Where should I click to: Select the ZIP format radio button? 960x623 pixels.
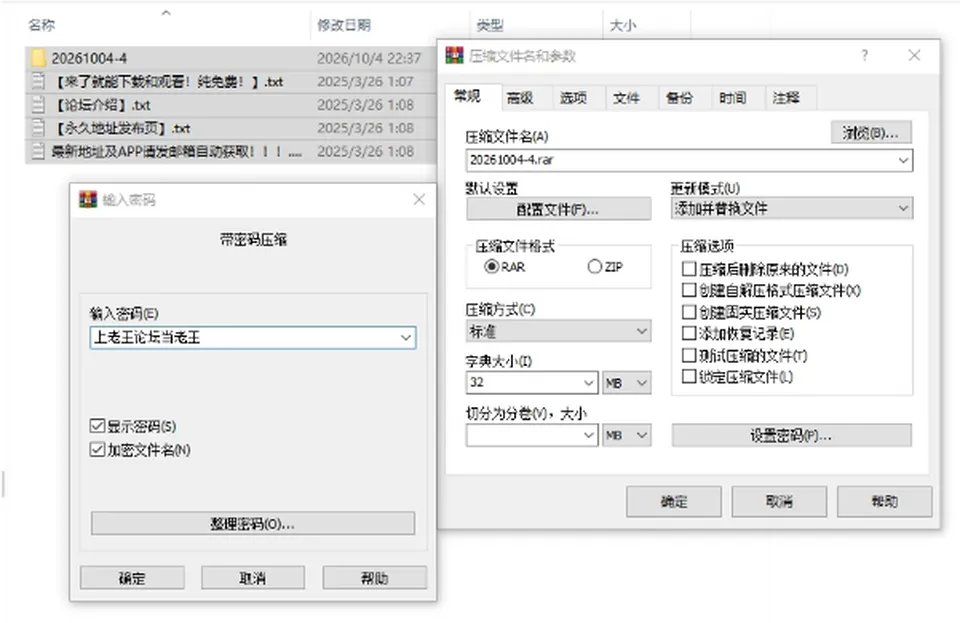(594, 267)
